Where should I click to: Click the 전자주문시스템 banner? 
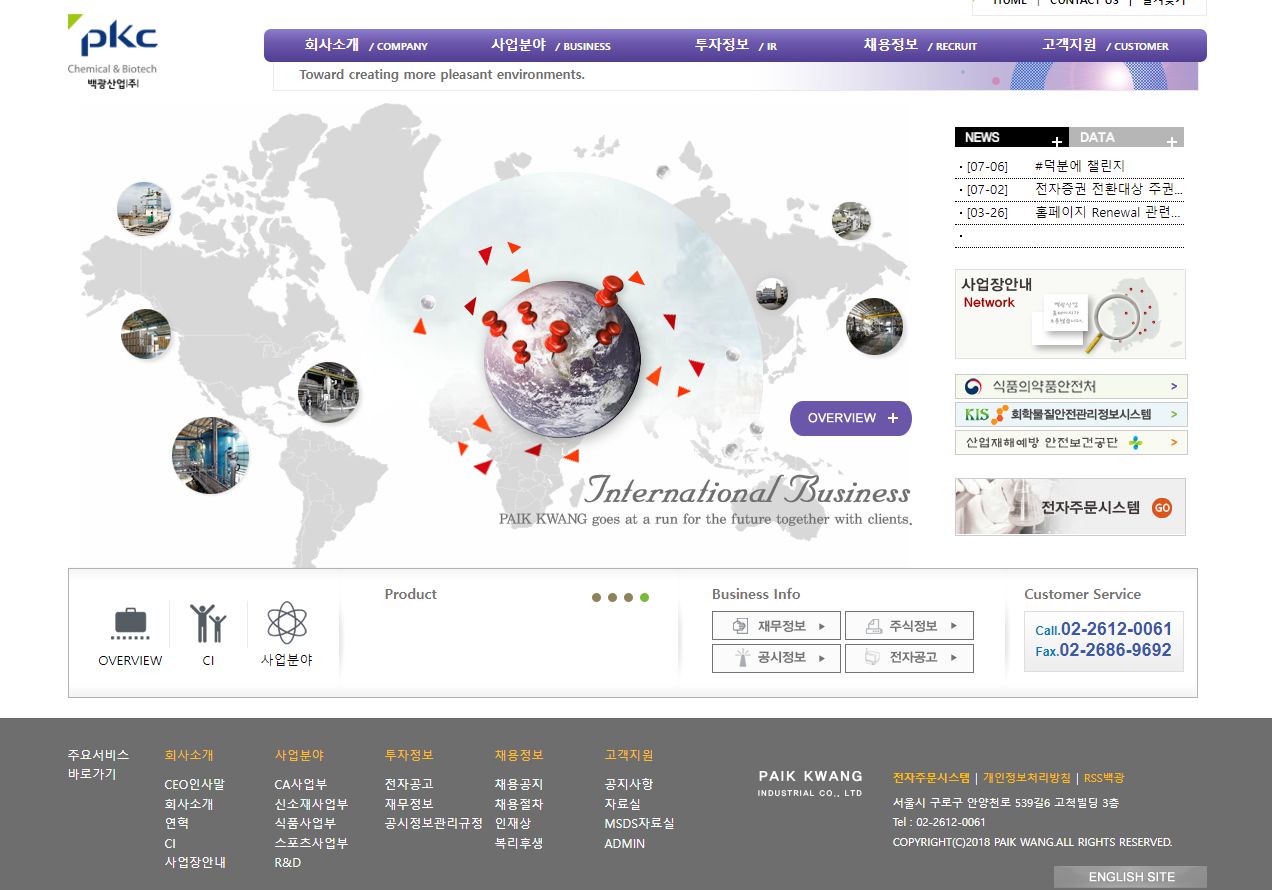(x=1070, y=507)
